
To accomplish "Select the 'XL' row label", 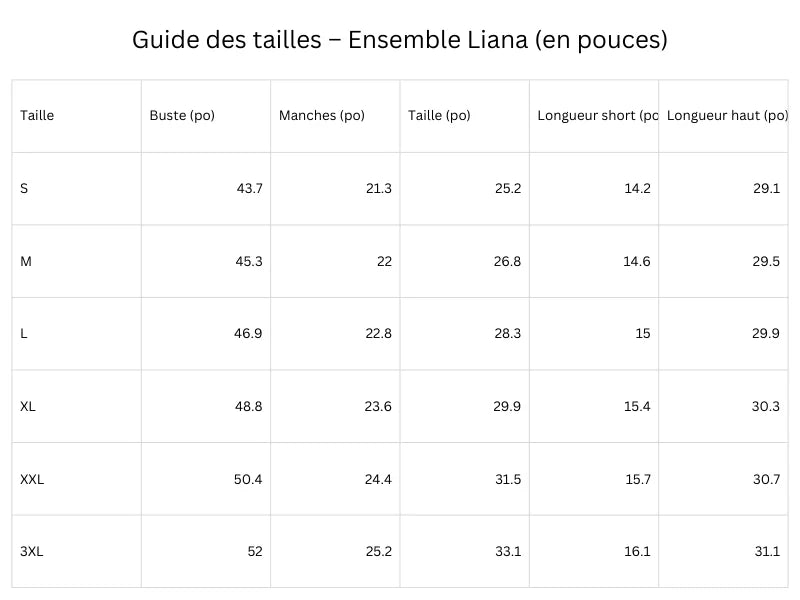I will (28, 407).
